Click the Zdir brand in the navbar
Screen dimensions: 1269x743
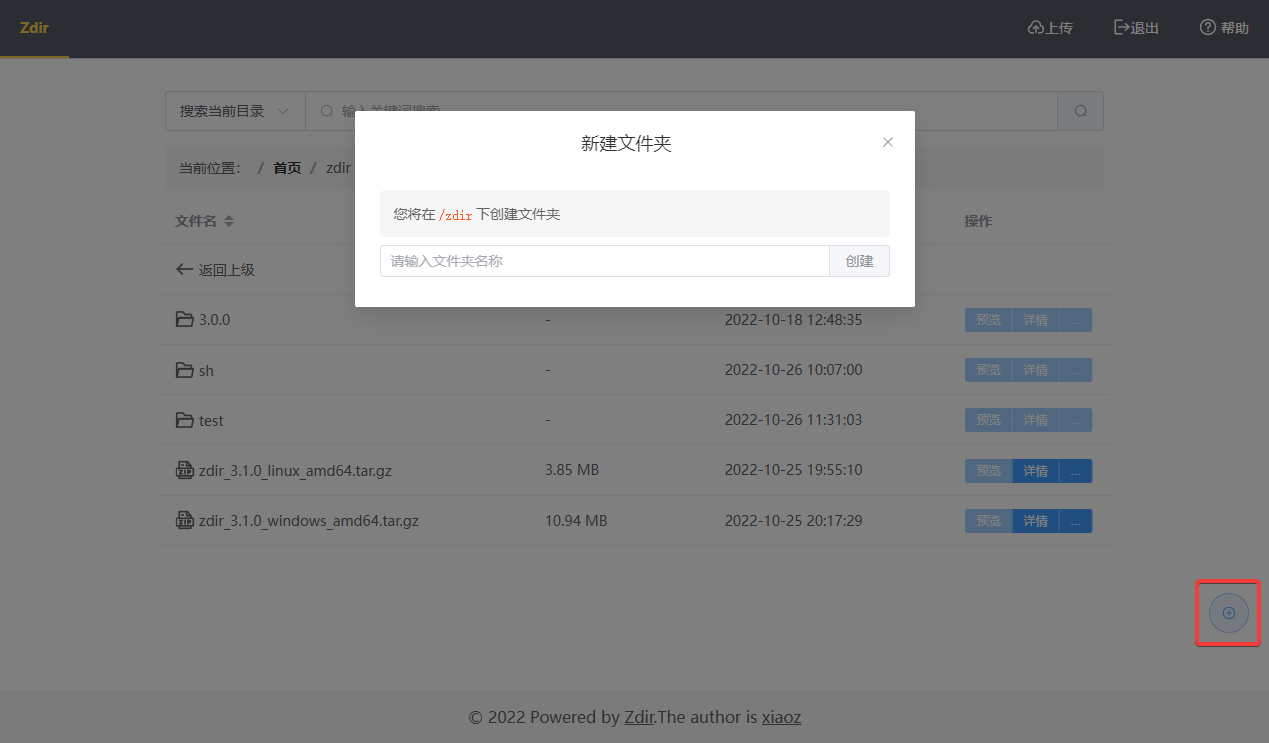(34, 29)
